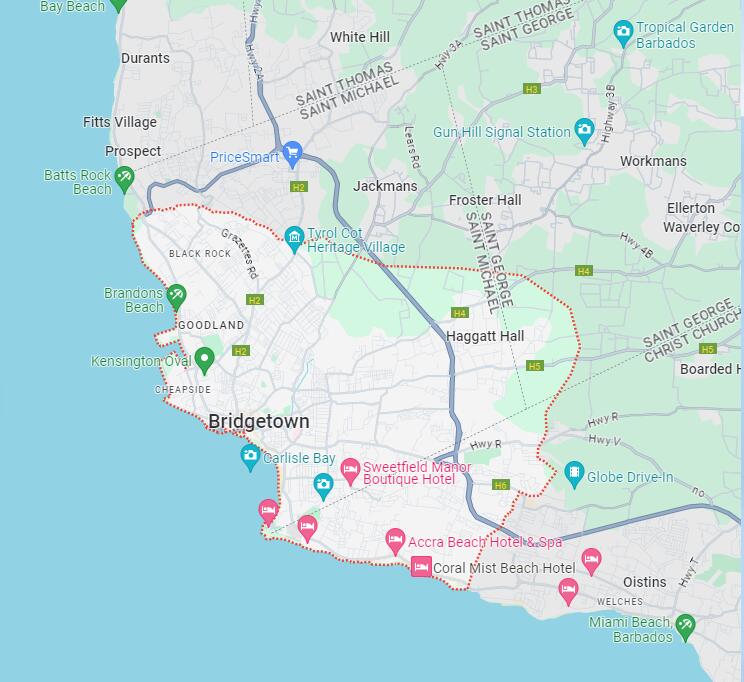744x682 pixels.
Task: Select the Jackmans area label
Action: pos(385,186)
